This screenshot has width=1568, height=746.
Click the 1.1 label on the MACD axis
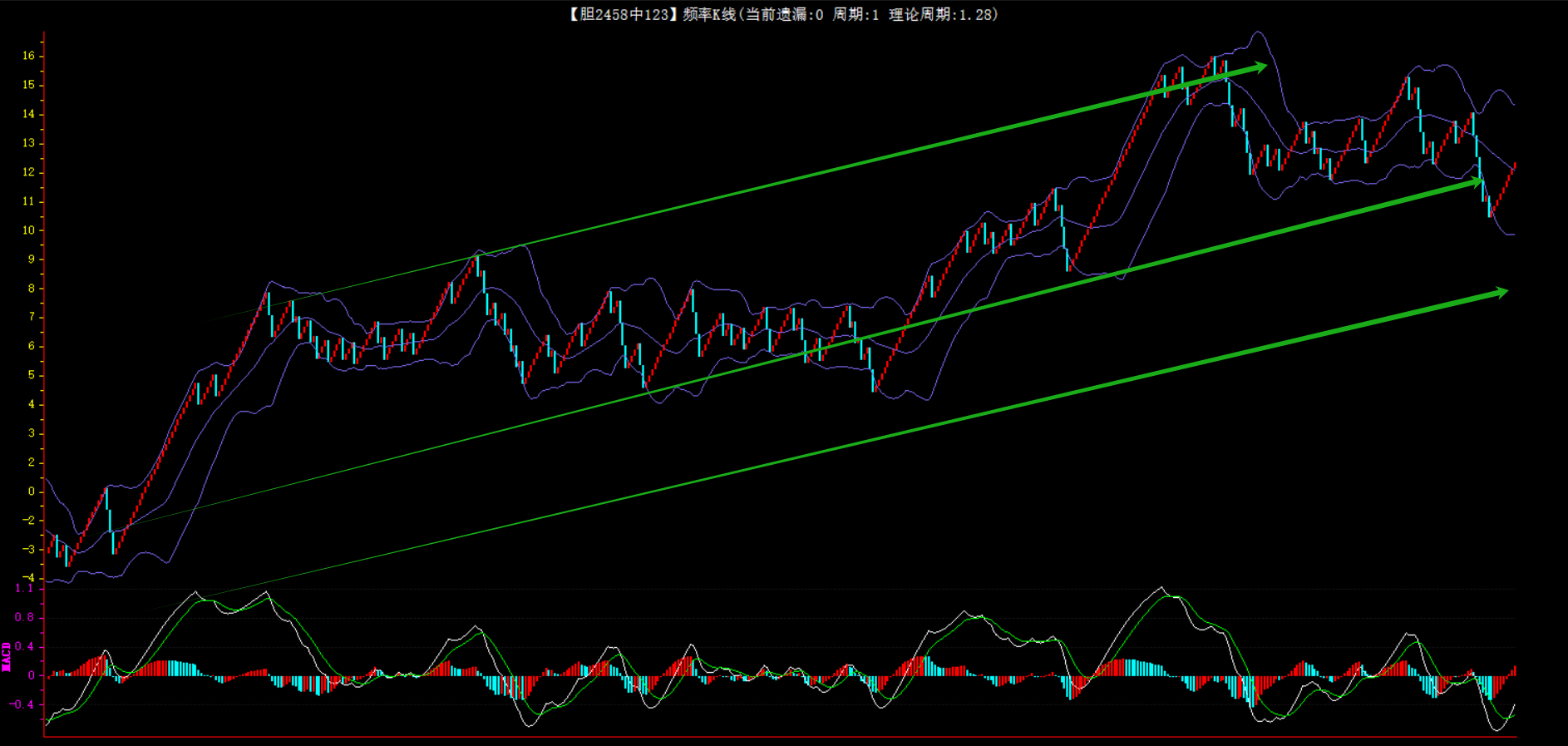24,588
